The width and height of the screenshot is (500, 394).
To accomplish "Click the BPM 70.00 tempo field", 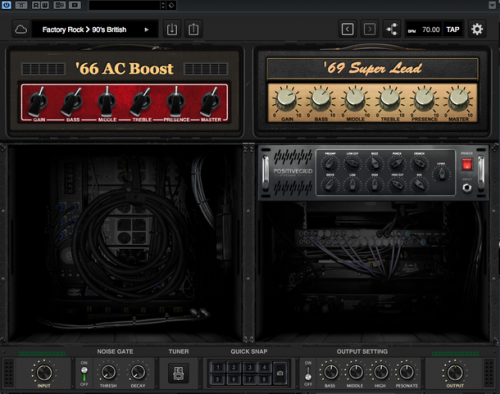I will (424, 30).
